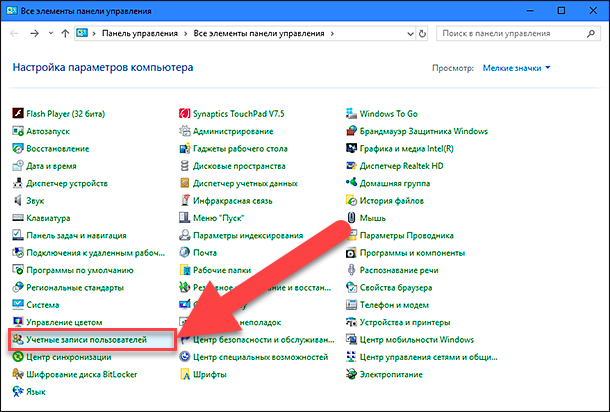Open the Synaptics TouchPad V7.5 icon

pos(184,114)
